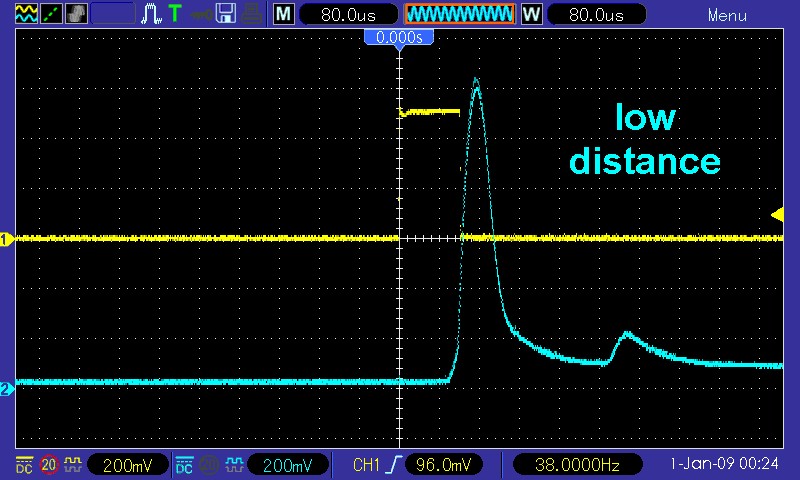800x480 pixels.
Task: Click the rising edge trigger slope icon
Action: pyautogui.click(x=394, y=465)
